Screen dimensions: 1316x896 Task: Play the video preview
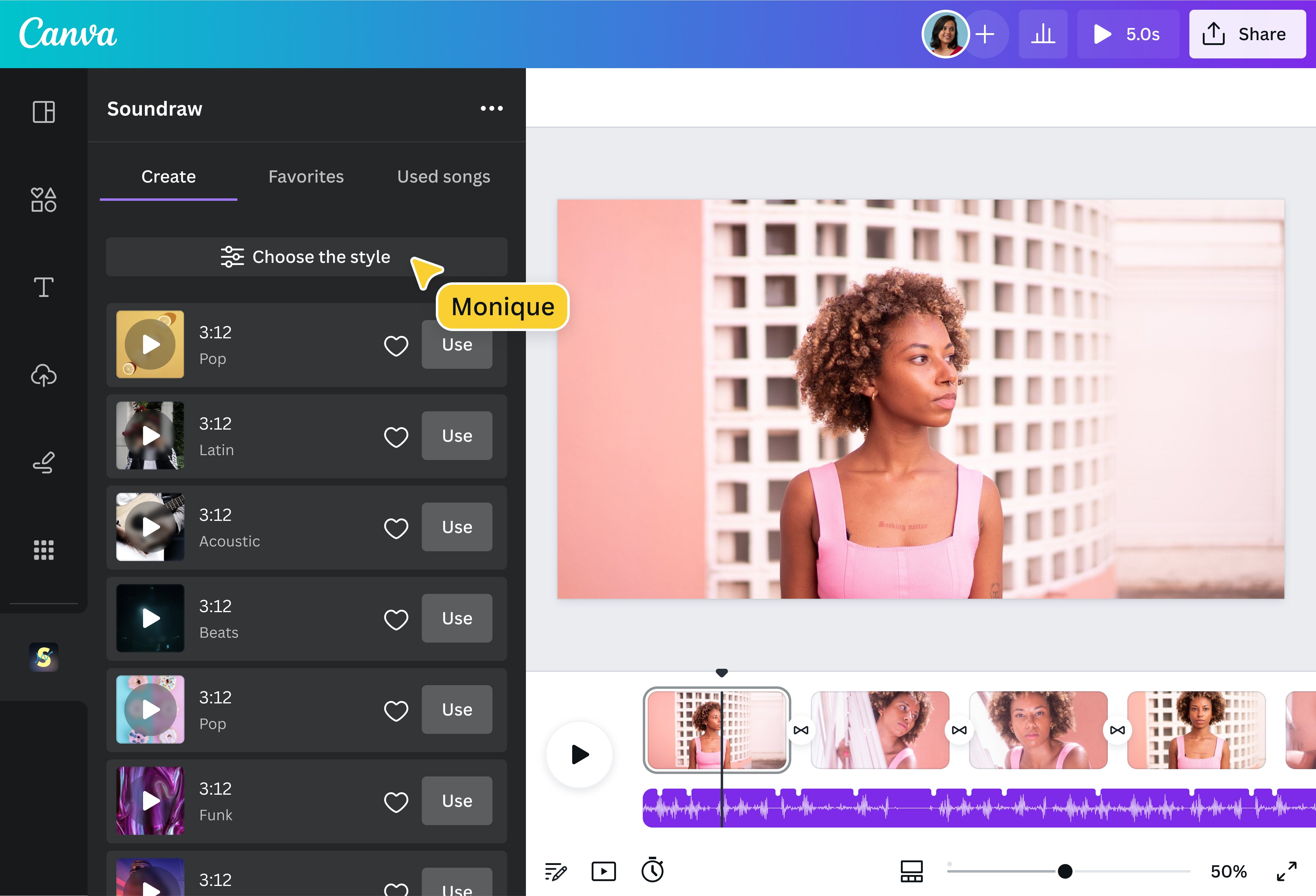(579, 754)
